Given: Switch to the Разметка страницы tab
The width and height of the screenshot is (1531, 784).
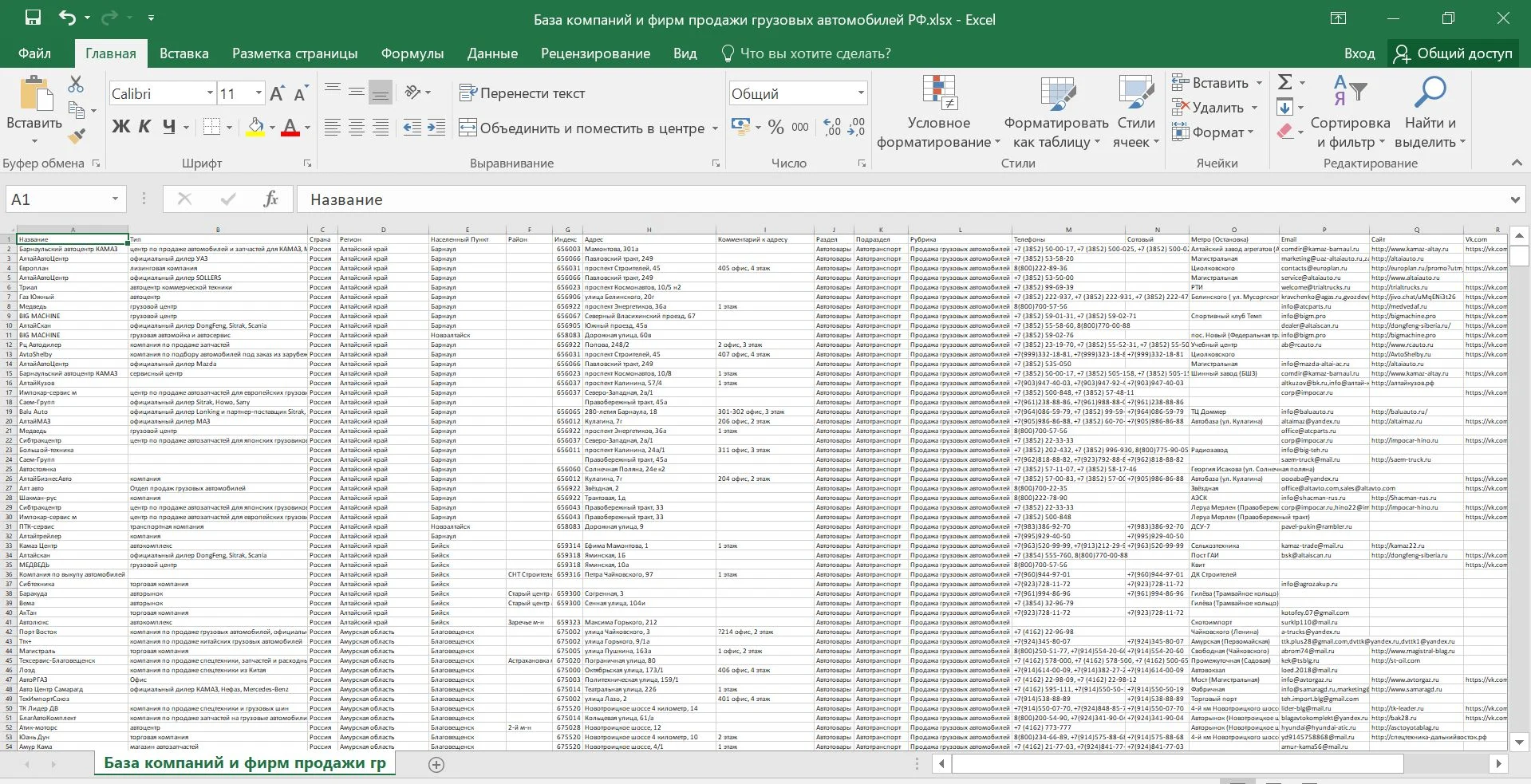Looking at the screenshot, I should tap(294, 53).
